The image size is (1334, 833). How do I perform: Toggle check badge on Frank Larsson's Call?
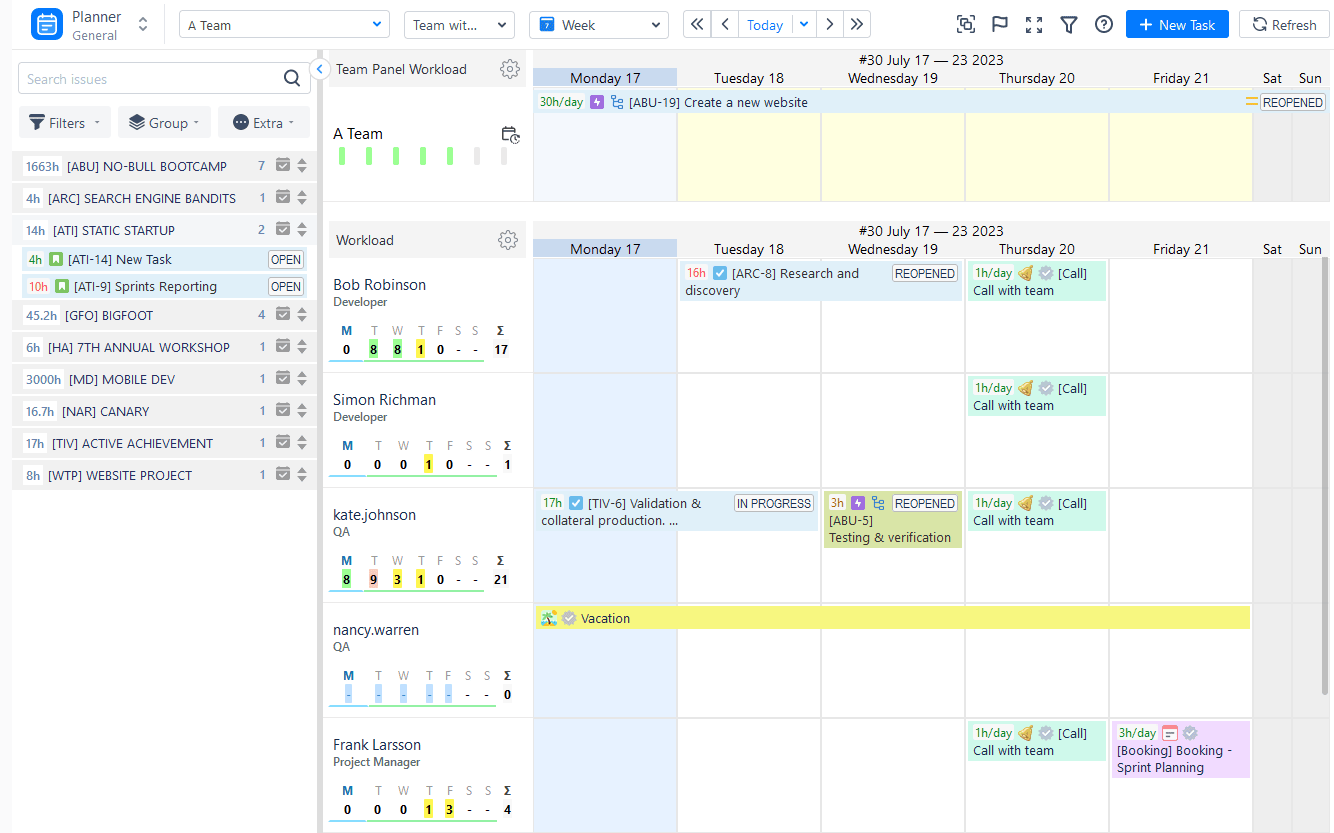[1046, 733]
